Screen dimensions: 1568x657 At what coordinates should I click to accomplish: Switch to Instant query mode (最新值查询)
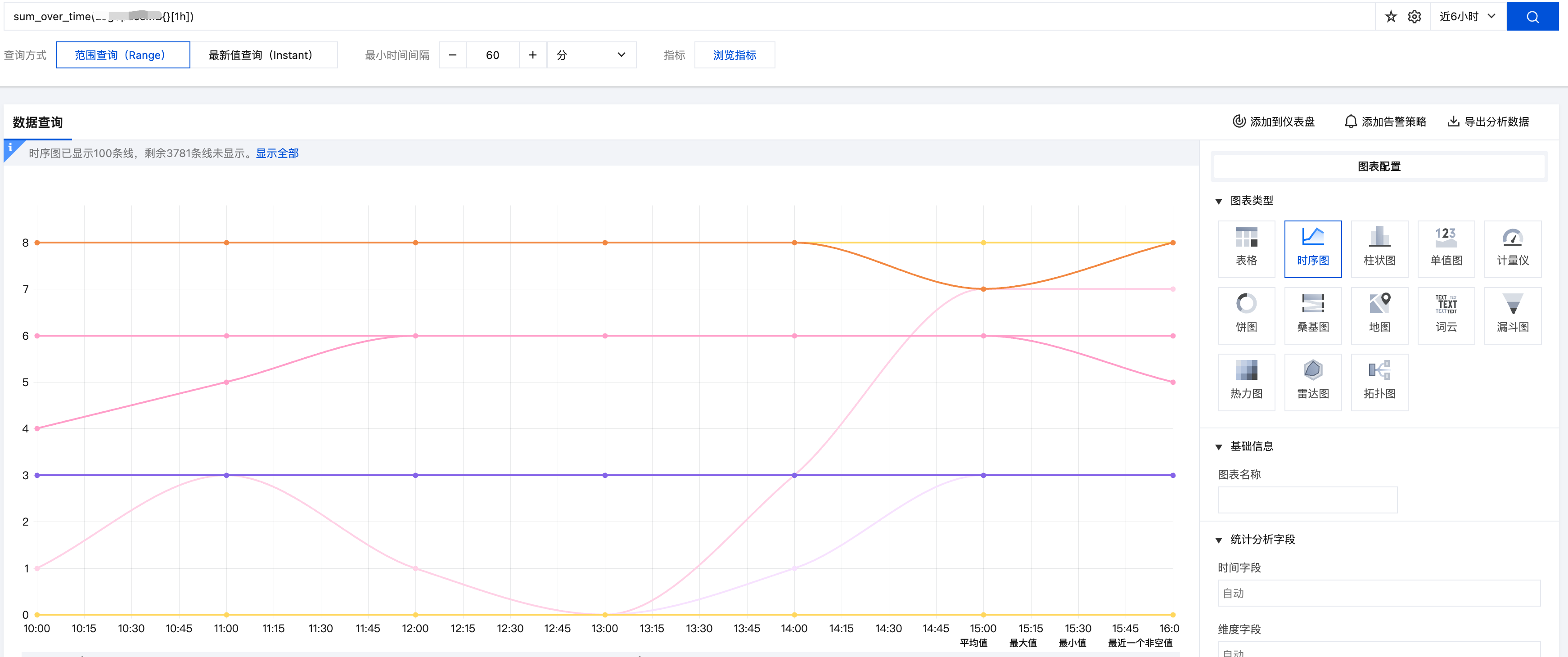263,55
